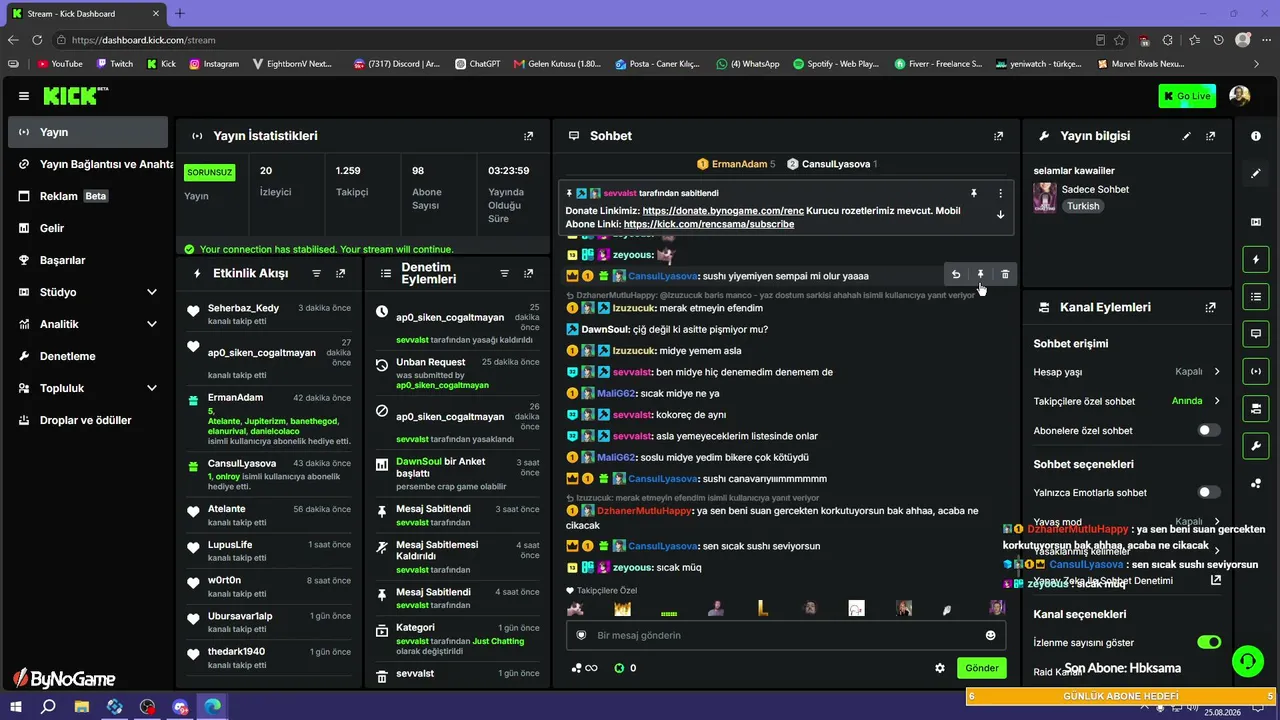Click the chat bubble icon in right sidebar
Image resolution: width=1280 pixels, height=720 pixels.
(x=1256, y=334)
